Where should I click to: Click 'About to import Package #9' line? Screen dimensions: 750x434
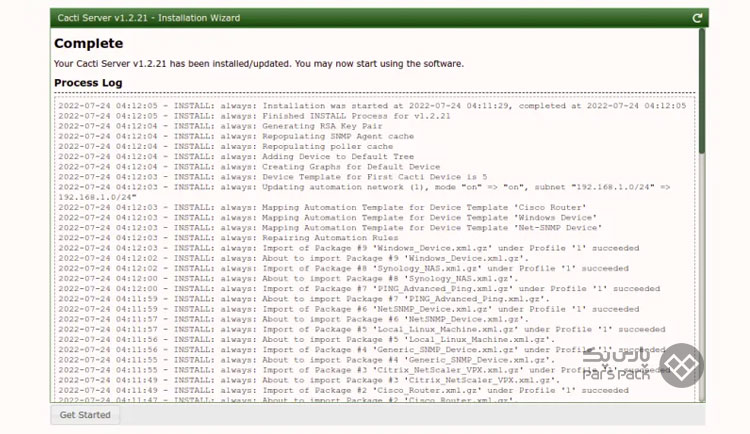[x=294, y=258]
